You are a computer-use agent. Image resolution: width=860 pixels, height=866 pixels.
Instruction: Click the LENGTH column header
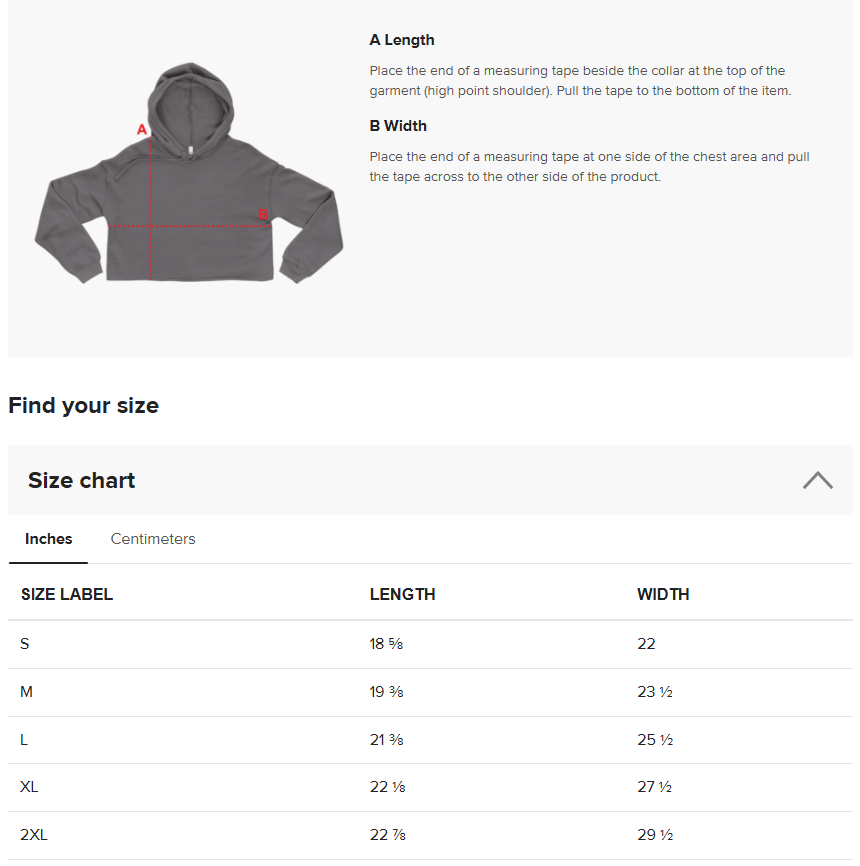[x=402, y=594]
